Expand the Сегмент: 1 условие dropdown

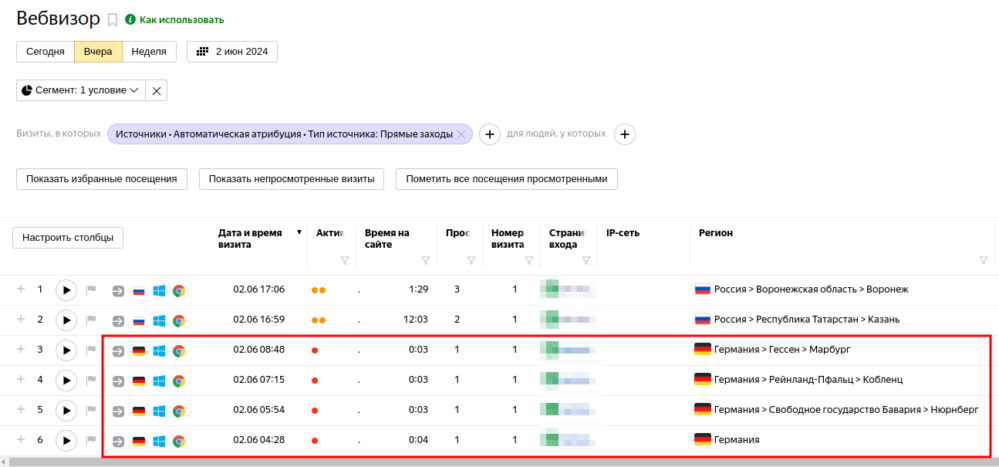[x=81, y=90]
